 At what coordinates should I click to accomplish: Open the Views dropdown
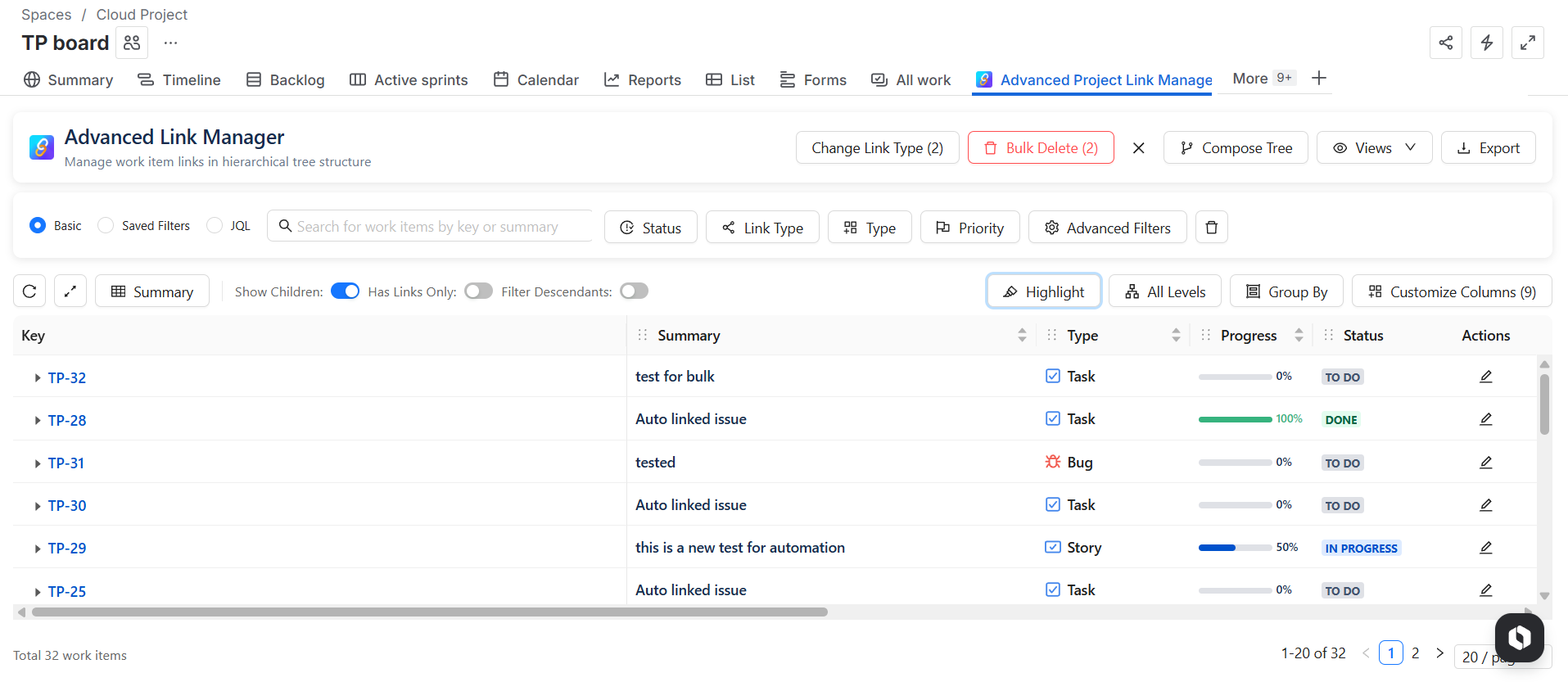pyautogui.click(x=1374, y=148)
